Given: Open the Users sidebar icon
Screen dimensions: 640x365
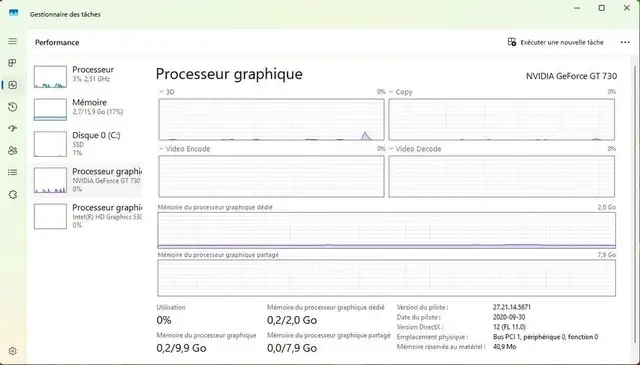Looking at the screenshot, I should tap(13, 151).
